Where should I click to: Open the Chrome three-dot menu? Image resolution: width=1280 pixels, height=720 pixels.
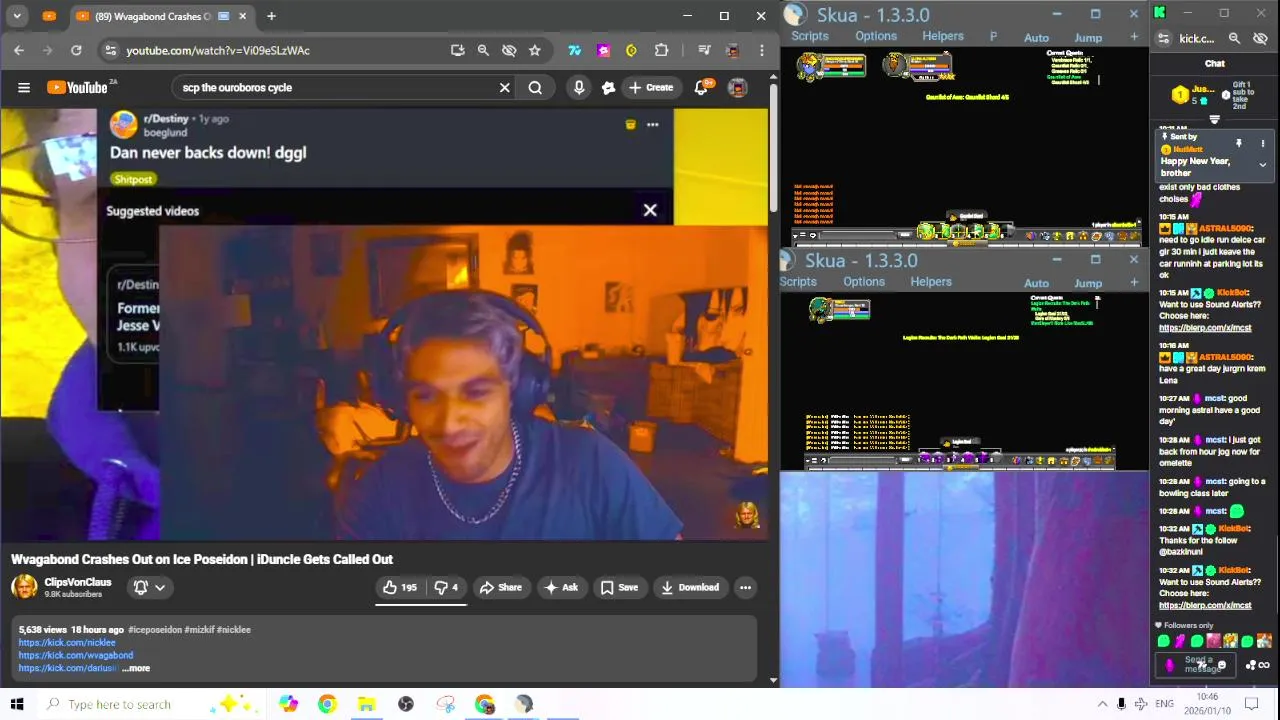point(762,50)
